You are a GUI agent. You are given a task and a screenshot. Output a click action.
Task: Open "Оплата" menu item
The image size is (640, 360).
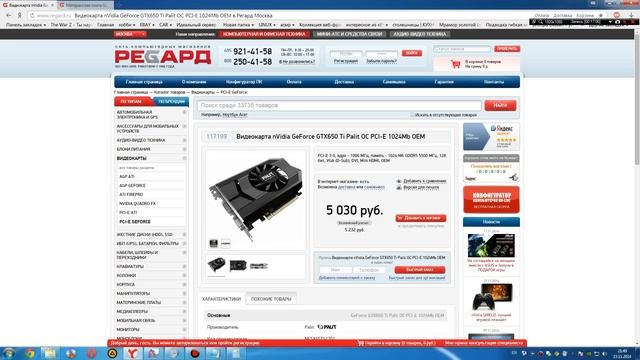tap(294, 82)
